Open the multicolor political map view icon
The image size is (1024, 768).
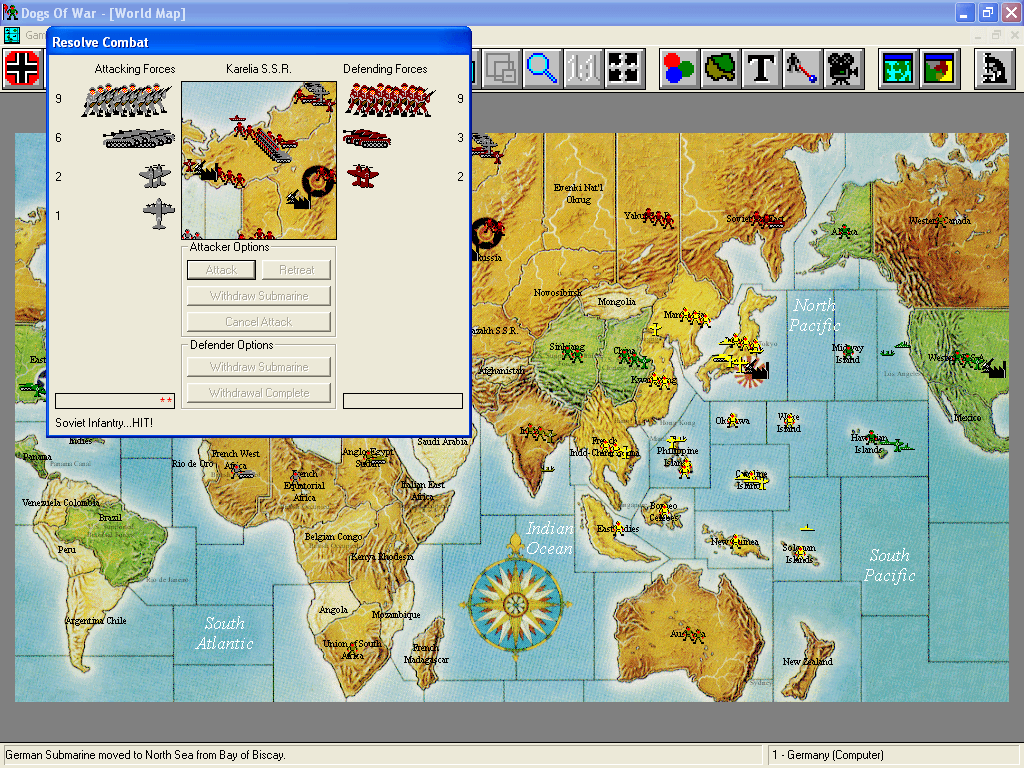click(938, 69)
